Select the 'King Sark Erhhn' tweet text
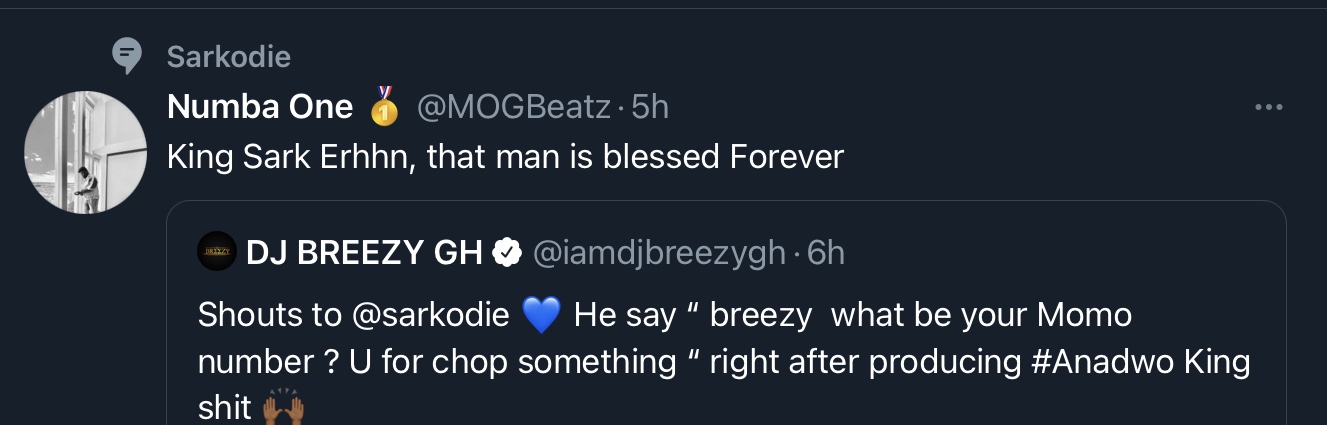The image size is (1327, 425). pos(505,157)
